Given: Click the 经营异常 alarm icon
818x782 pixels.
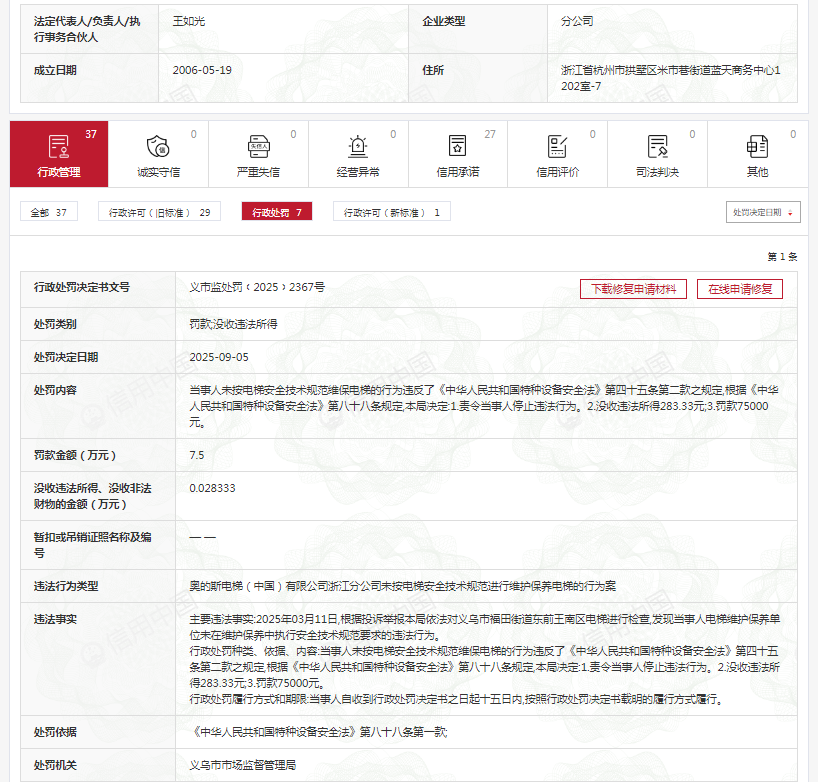Looking at the screenshot, I should pos(358,147).
